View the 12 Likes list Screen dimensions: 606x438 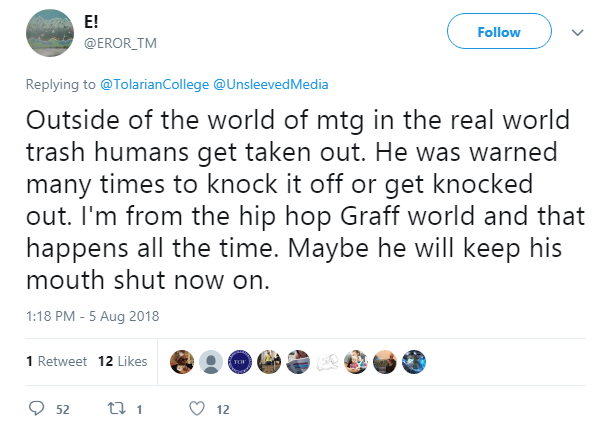[x=123, y=361]
